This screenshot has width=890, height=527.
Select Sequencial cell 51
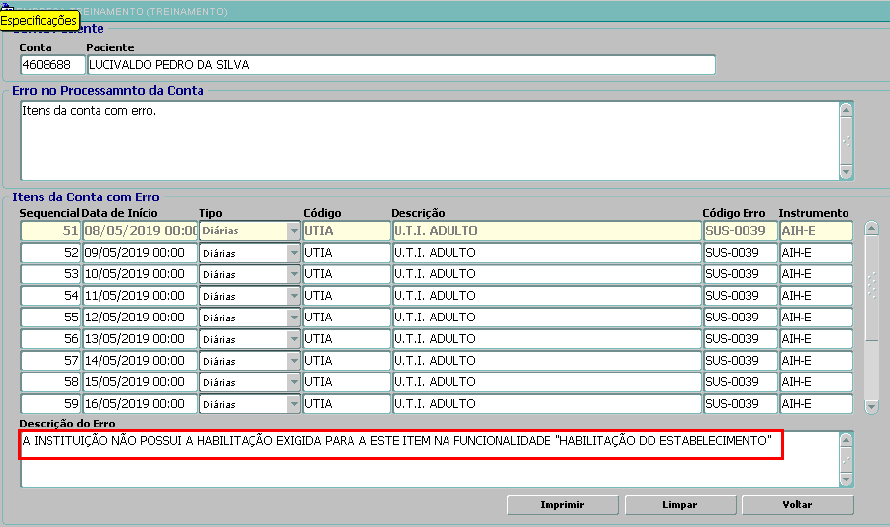51,231
